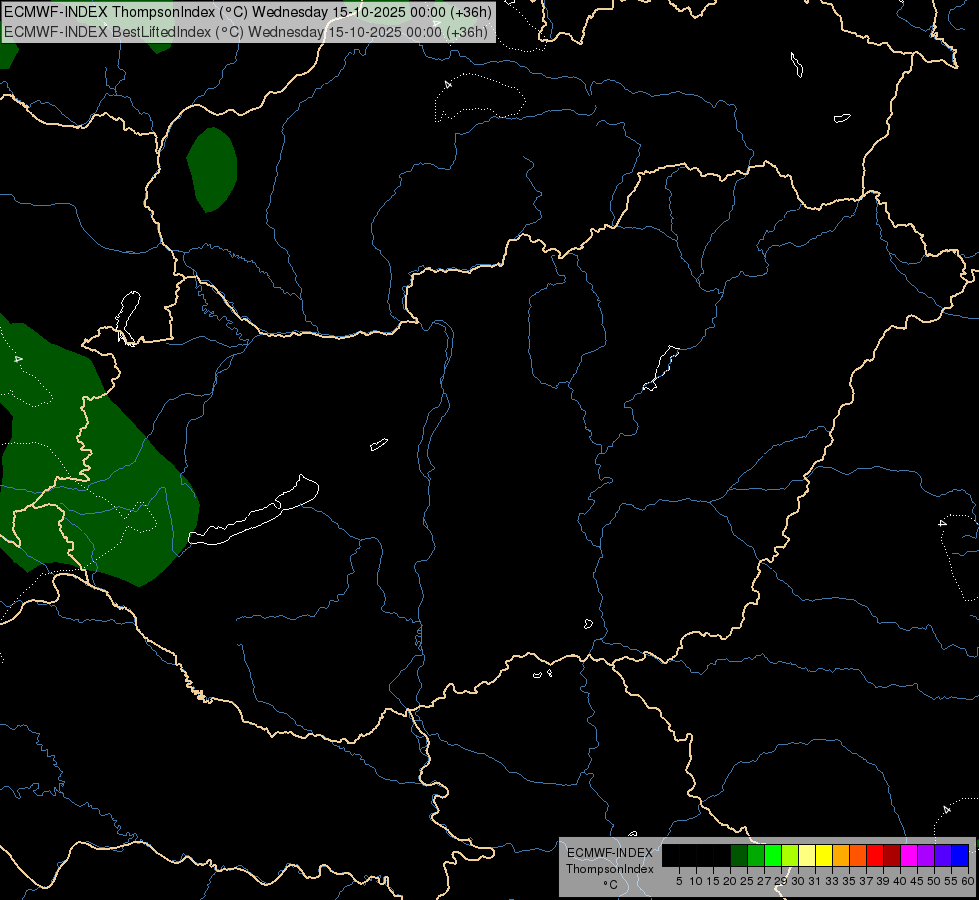This screenshot has height=900, width=979.
Task: Click the legend value label 35
Action: [x=849, y=881]
